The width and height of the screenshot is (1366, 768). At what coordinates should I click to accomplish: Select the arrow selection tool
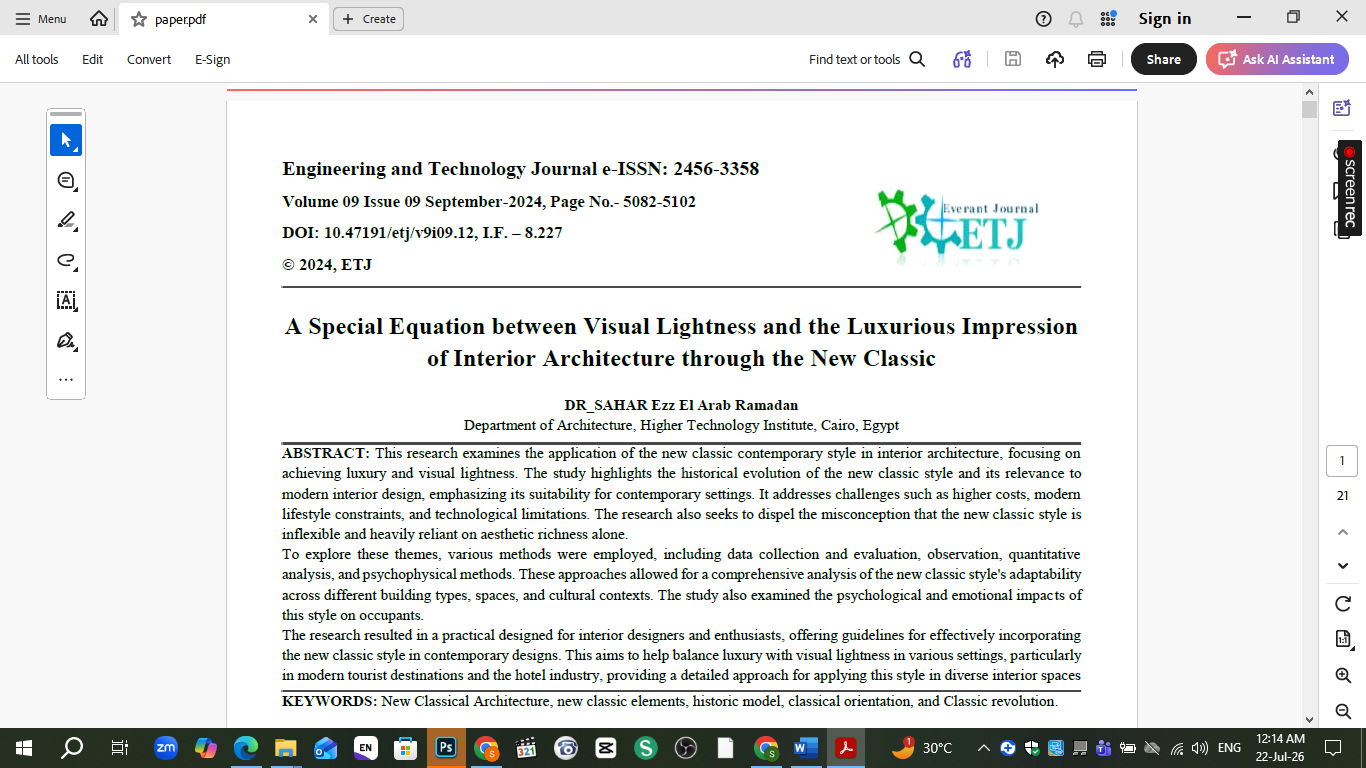point(66,140)
